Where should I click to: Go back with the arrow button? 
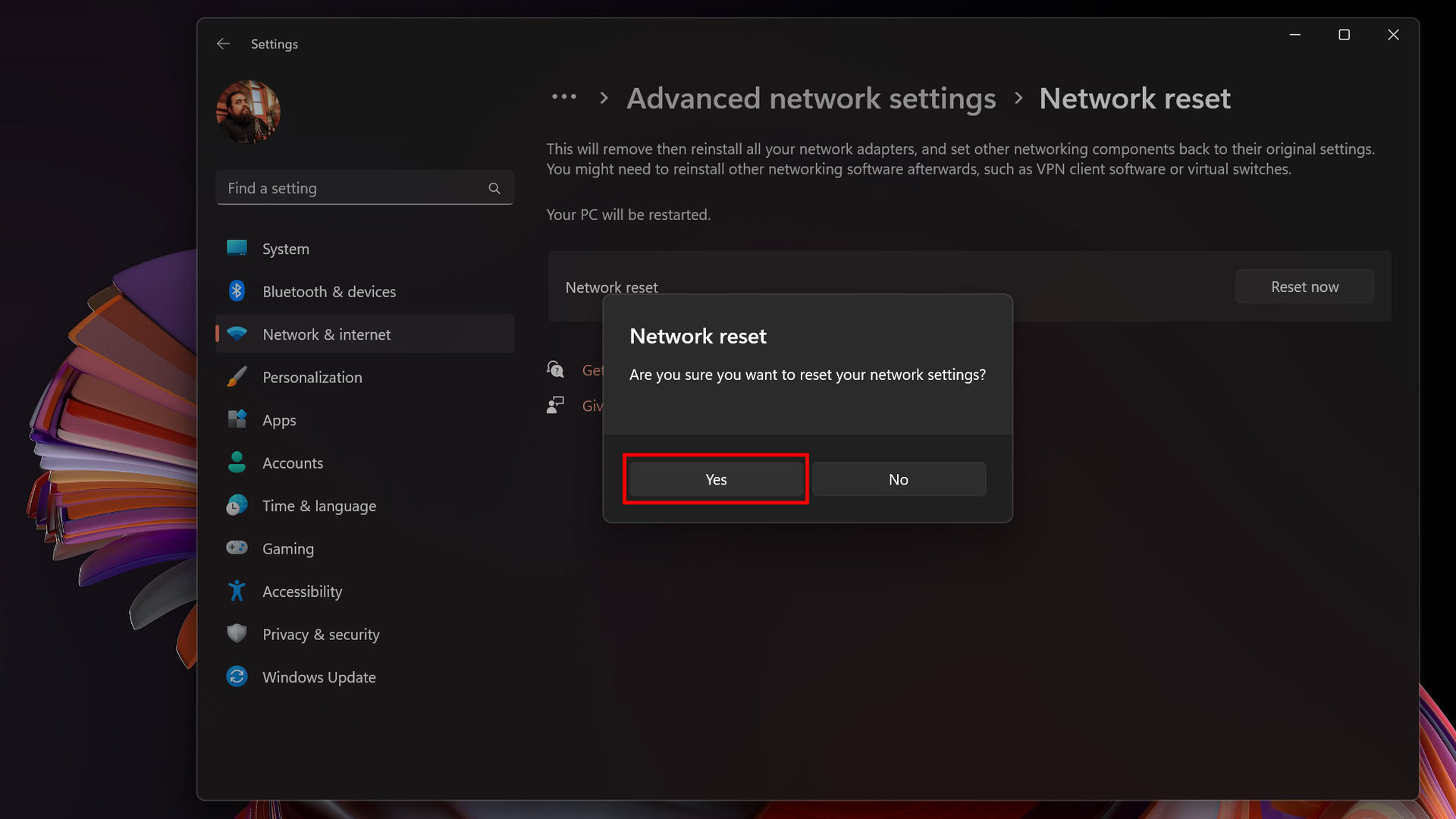coord(223,44)
